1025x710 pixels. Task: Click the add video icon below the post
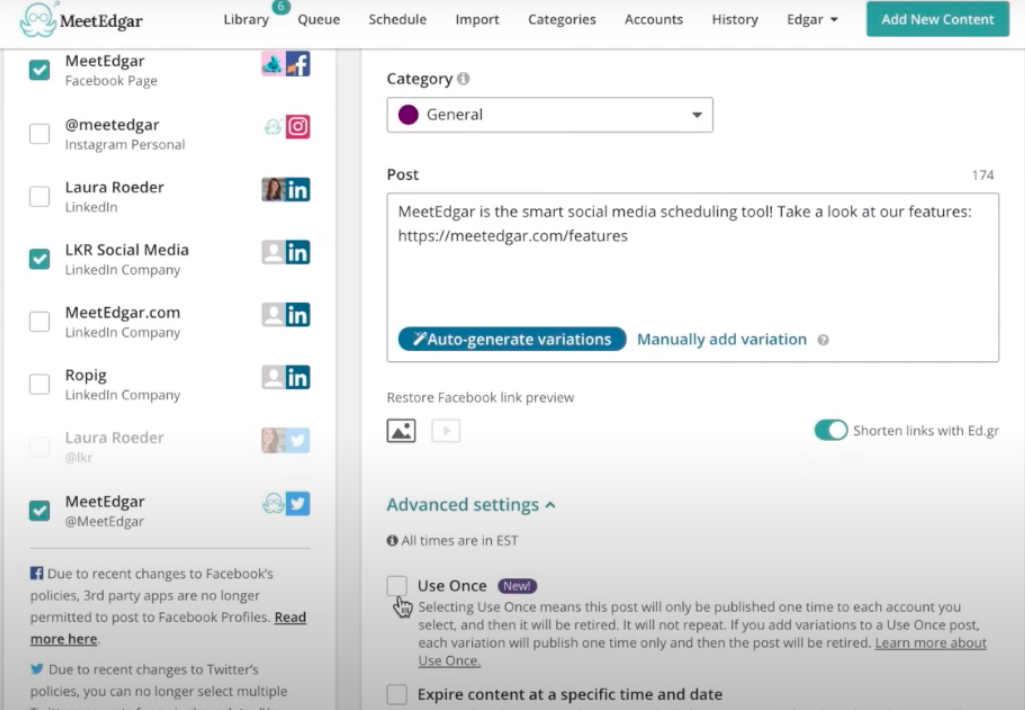coord(446,431)
